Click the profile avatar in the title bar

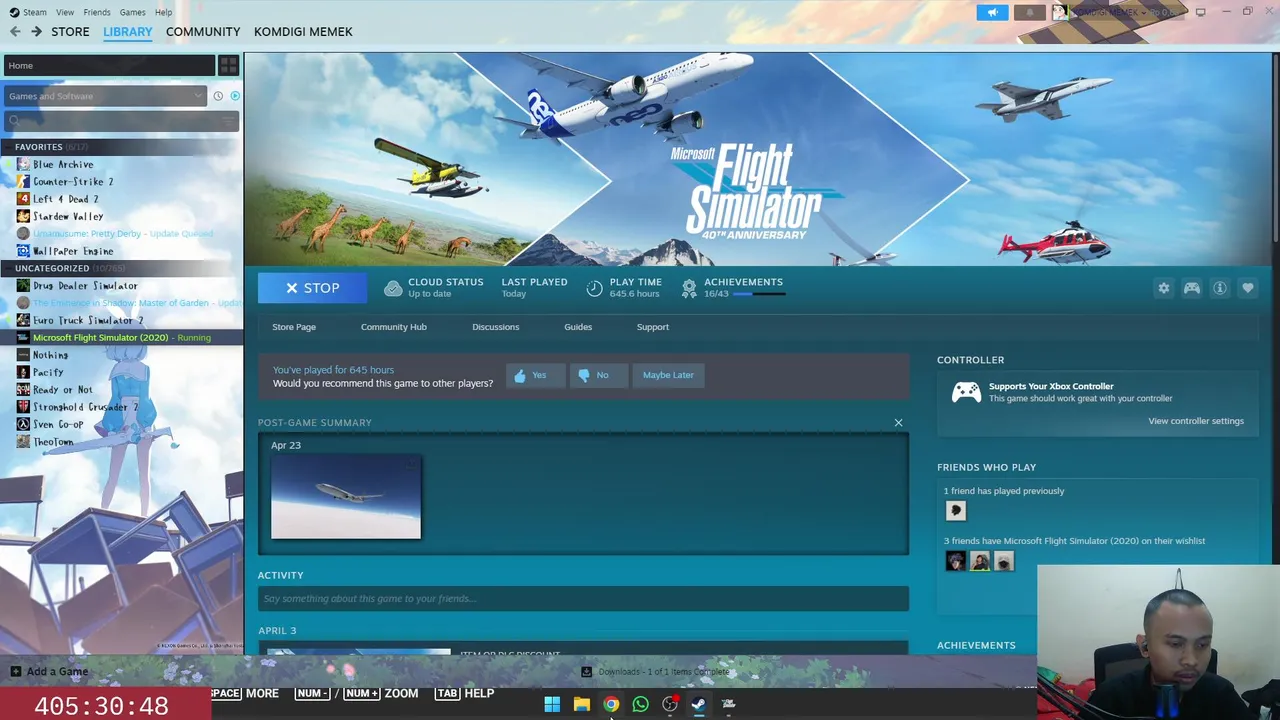click(1060, 12)
